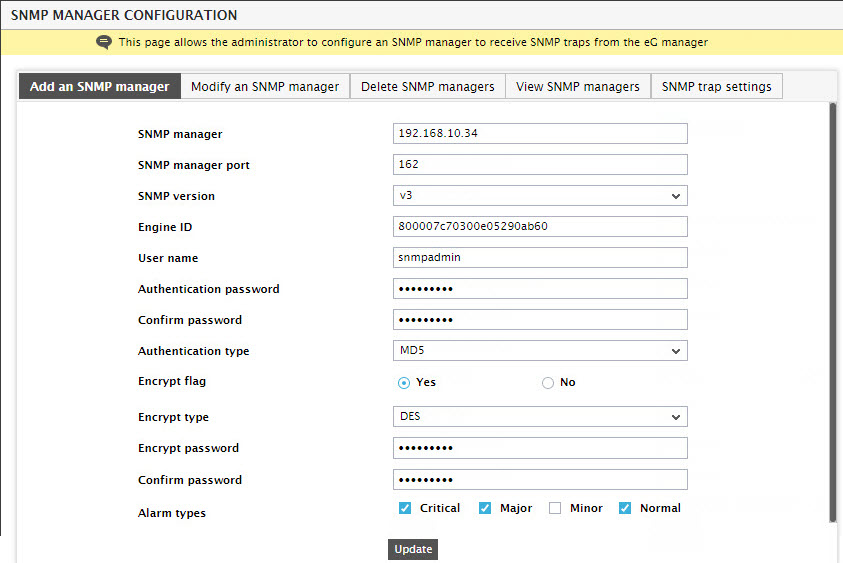This screenshot has width=843, height=563.
Task: Click Confirm password field below Authentication password
Action: [x=540, y=319]
